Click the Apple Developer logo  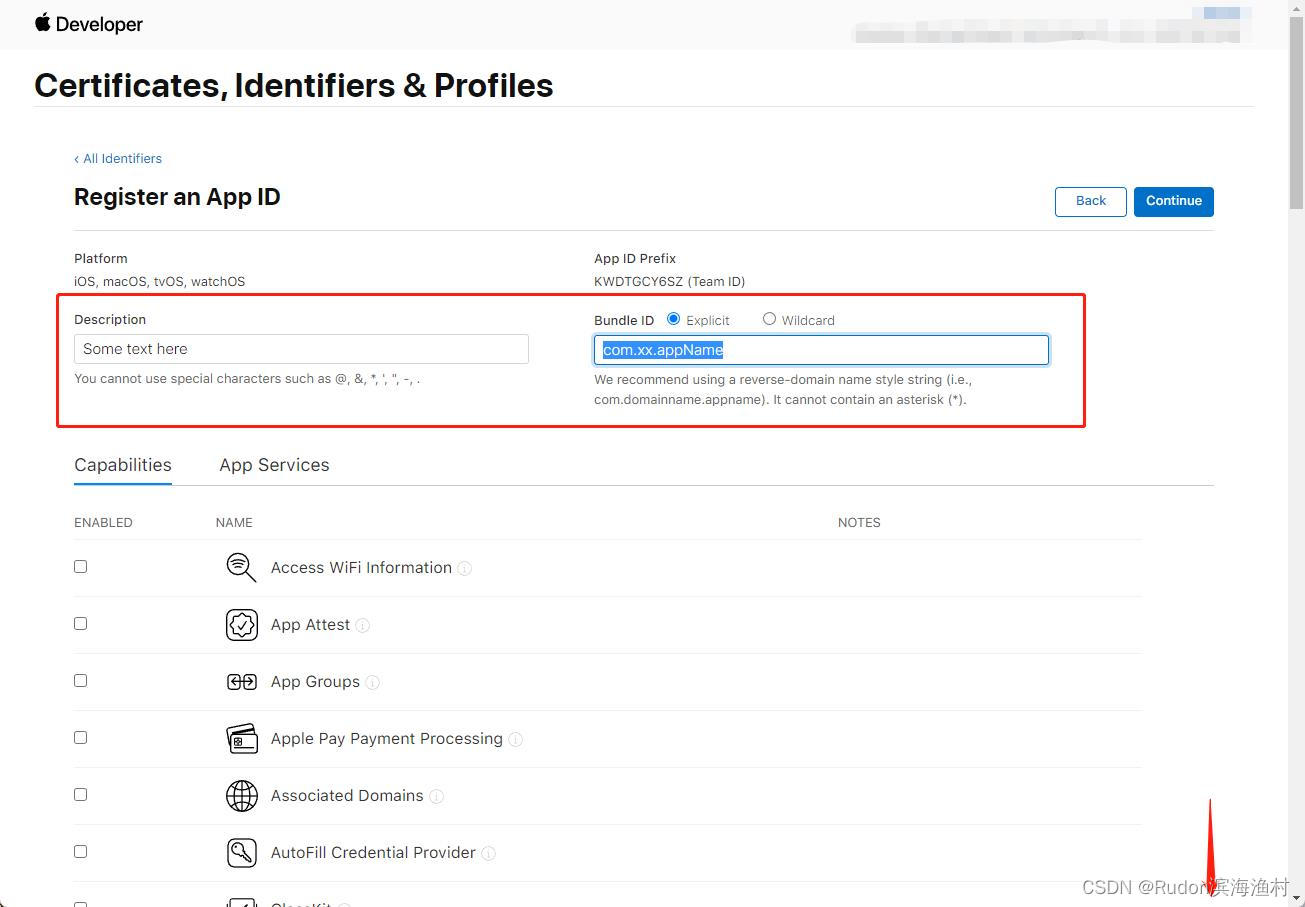[89, 24]
